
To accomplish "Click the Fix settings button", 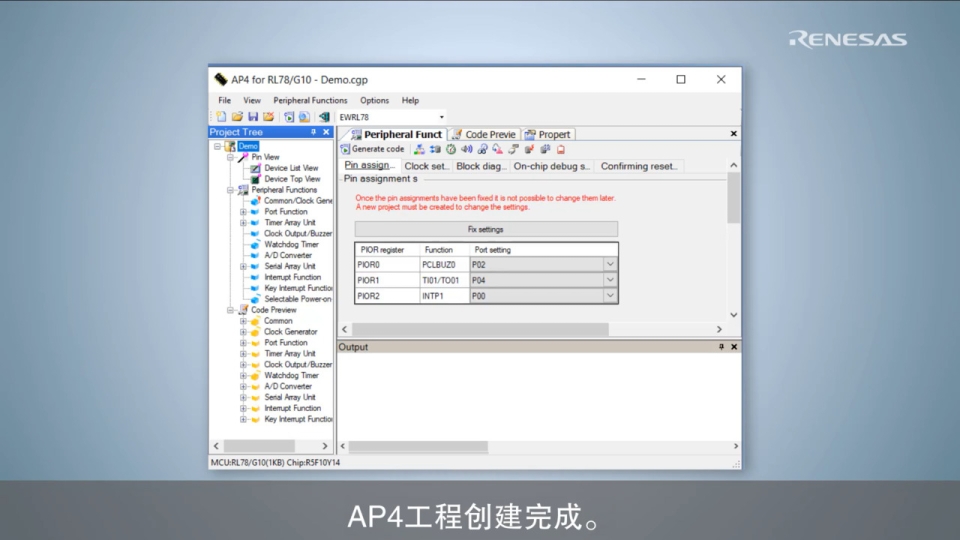I will 486,230.
